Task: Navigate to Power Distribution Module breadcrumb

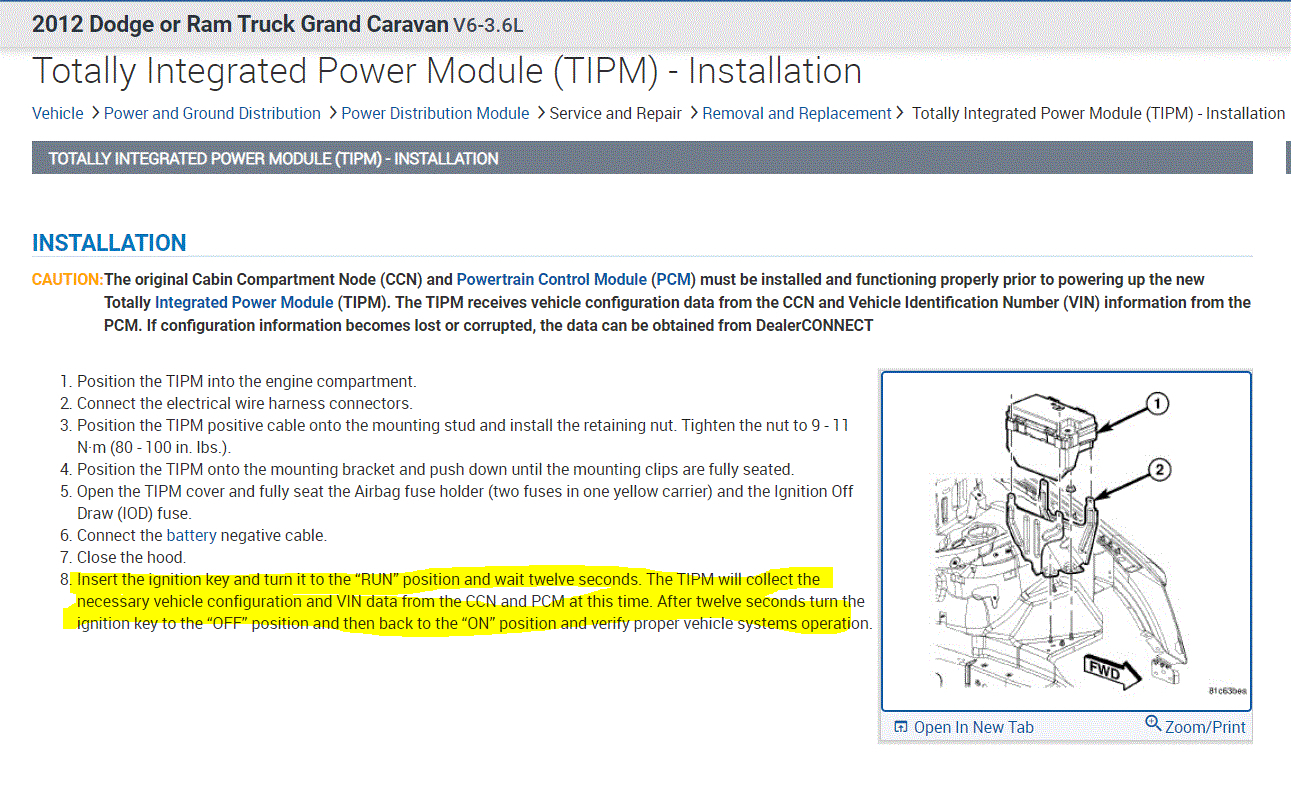Action: click(x=435, y=113)
